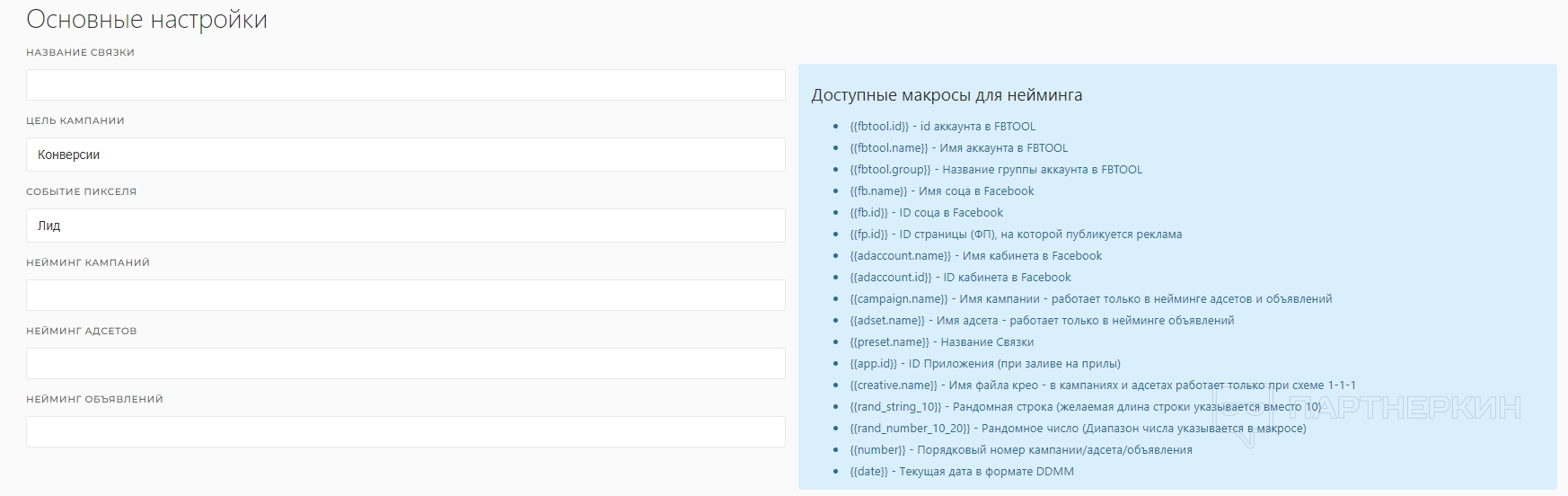Viewport: 1568px width, 496px height.
Task: Open the Событие пикселя dropdown showing Лид
Action: tap(406, 226)
